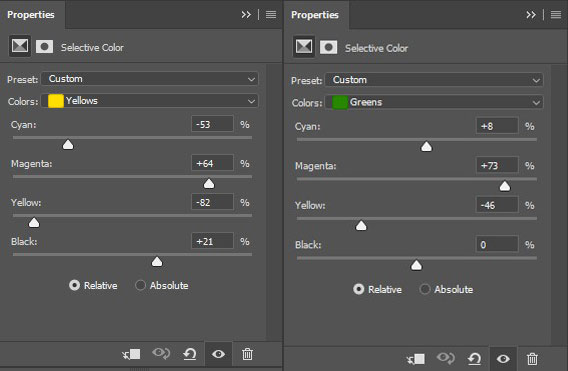Image resolution: width=568 pixels, height=371 pixels.
Task: Clip adjustment to layer in right panel
Action: pyautogui.click(x=415, y=359)
